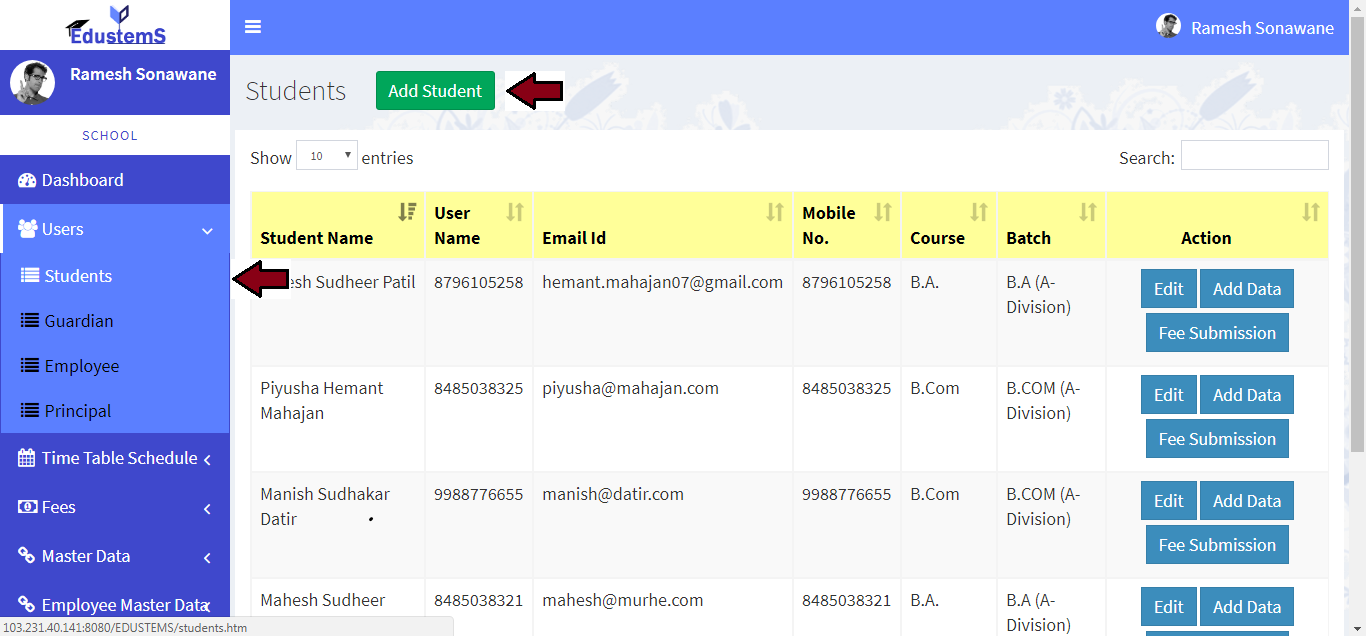Click Edit for Manish Sudhakar Datir
The height and width of the screenshot is (636, 1366).
[1168, 501]
